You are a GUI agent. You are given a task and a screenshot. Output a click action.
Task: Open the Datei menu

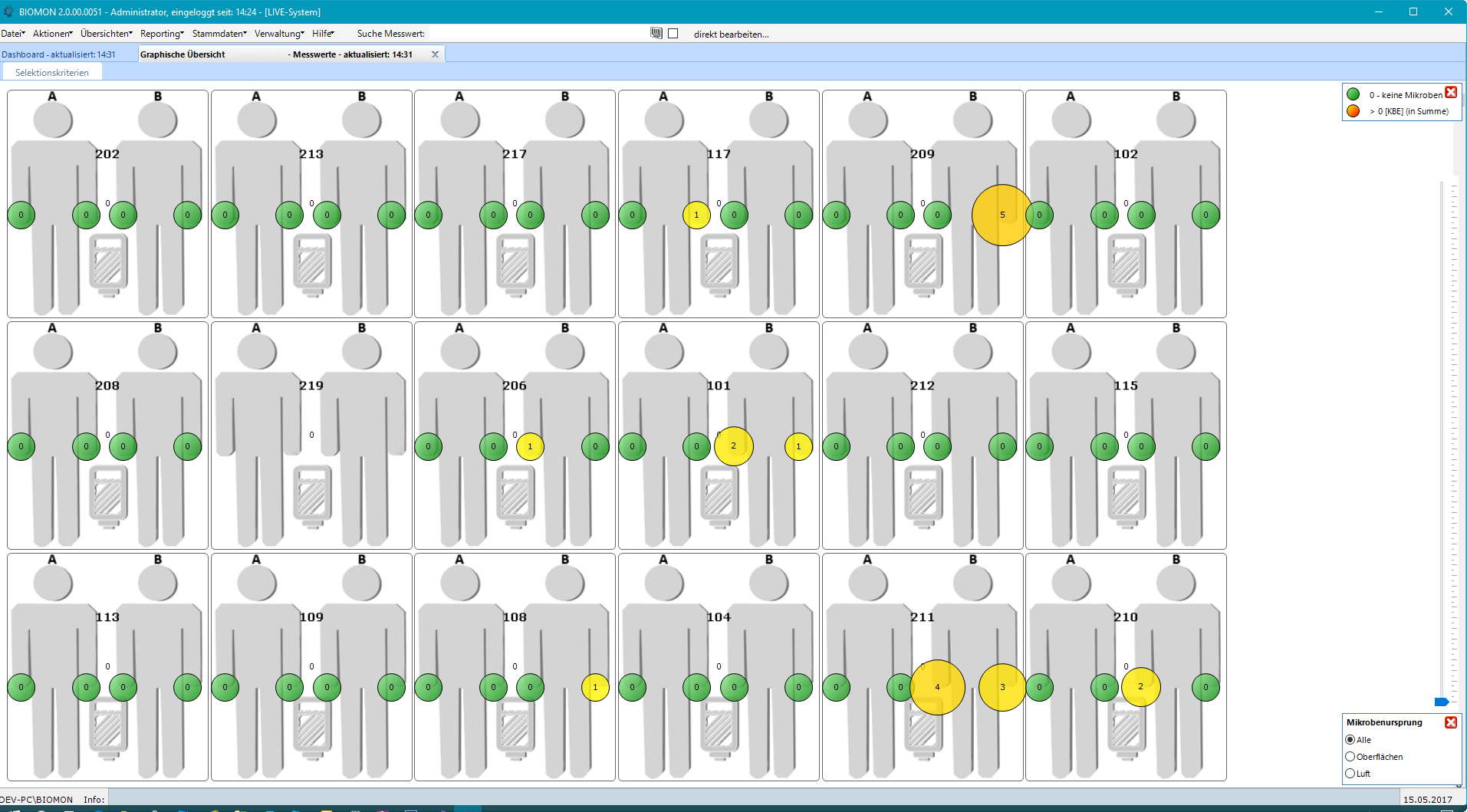[13, 34]
